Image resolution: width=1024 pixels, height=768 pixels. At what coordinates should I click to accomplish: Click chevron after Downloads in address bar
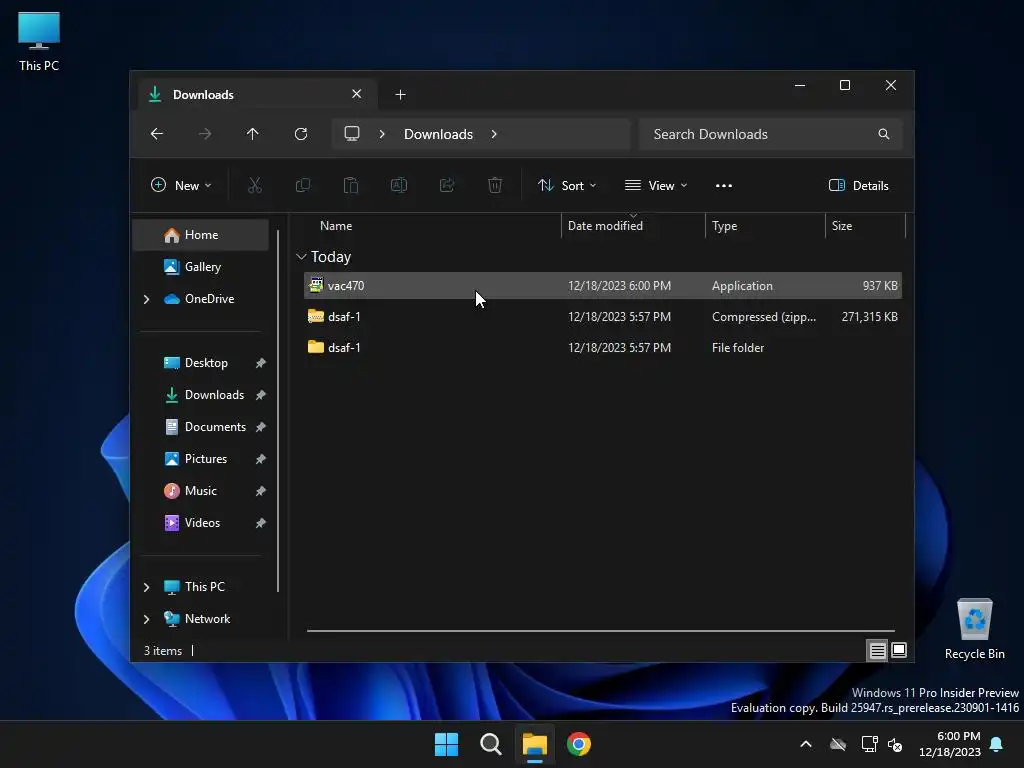point(494,134)
